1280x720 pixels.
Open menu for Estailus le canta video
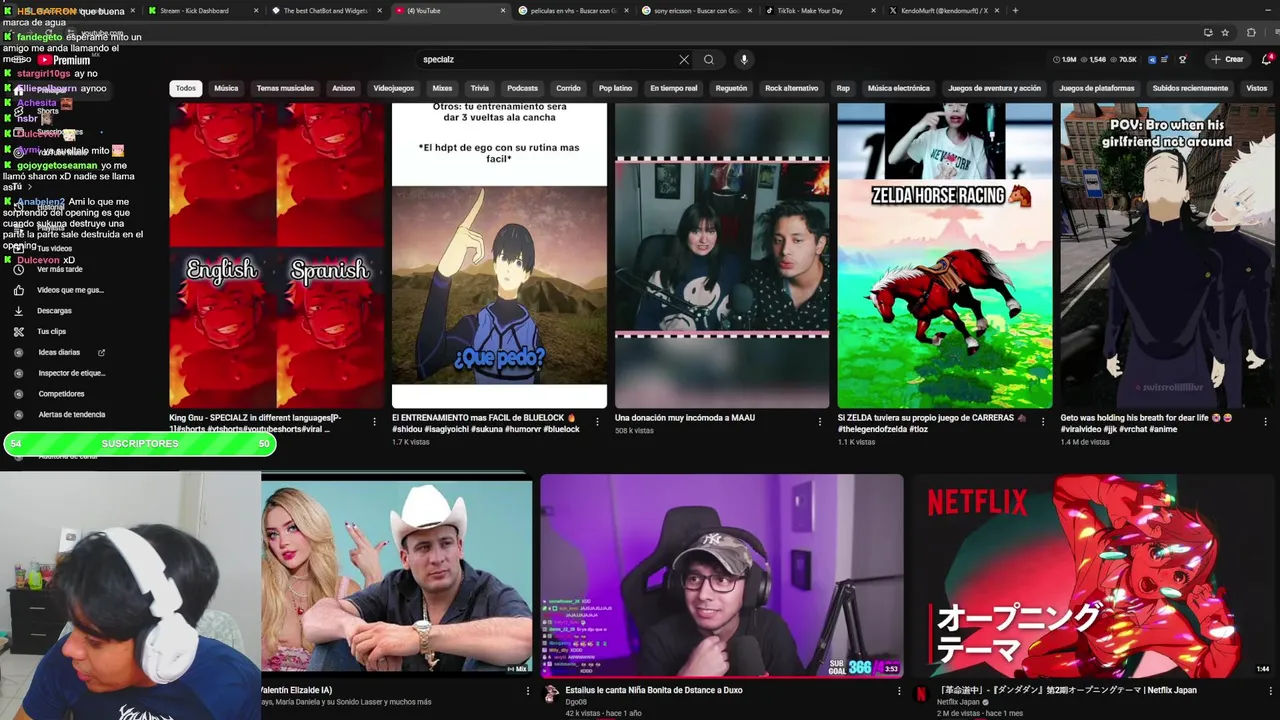tap(899, 691)
